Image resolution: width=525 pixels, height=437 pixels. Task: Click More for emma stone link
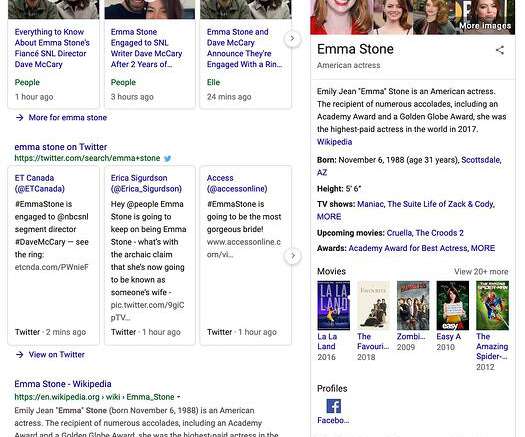68,118
